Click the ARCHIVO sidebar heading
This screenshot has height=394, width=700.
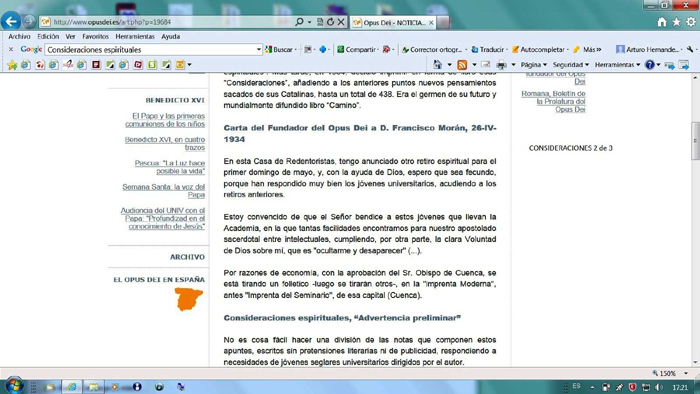point(187,257)
